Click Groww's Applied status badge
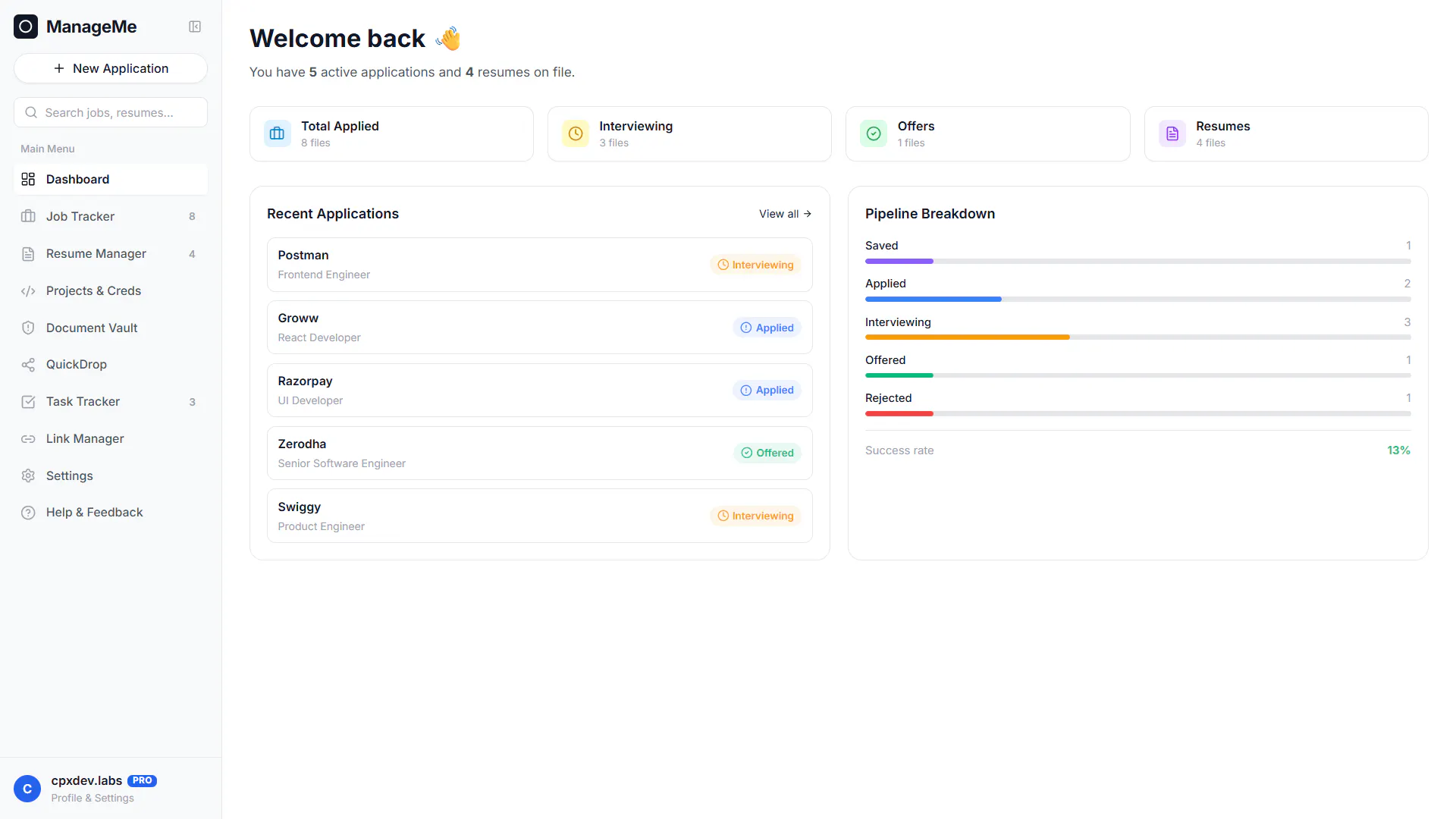 click(x=767, y=328)
